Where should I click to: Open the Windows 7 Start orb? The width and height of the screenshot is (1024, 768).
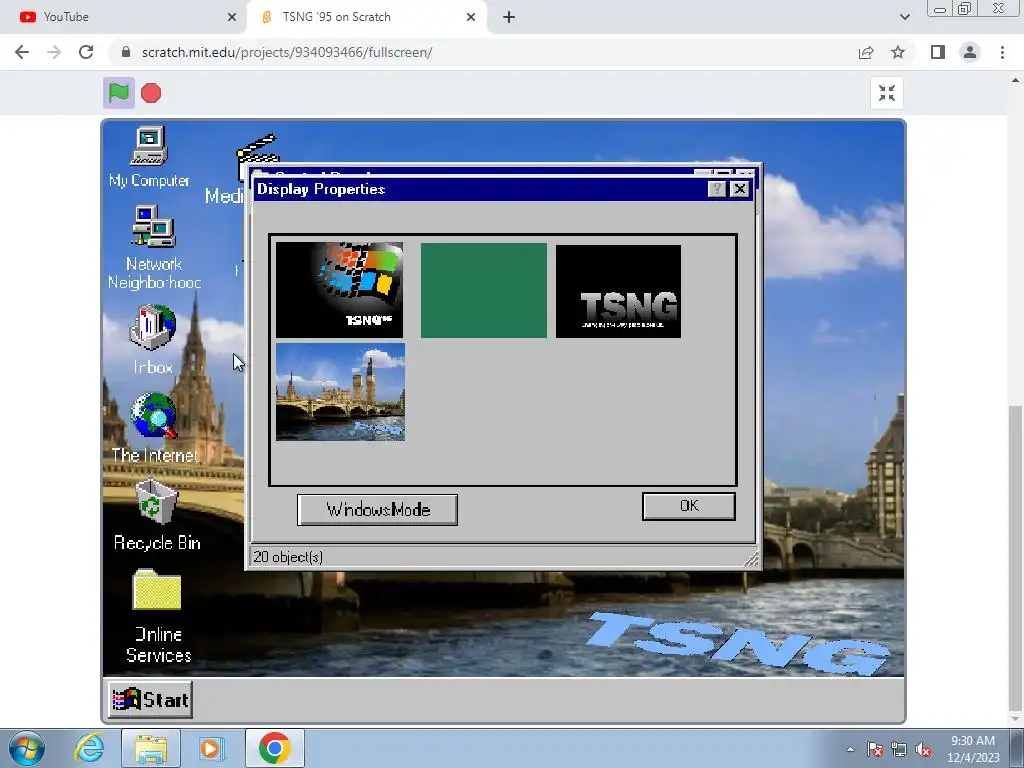(x=27, y=748)
